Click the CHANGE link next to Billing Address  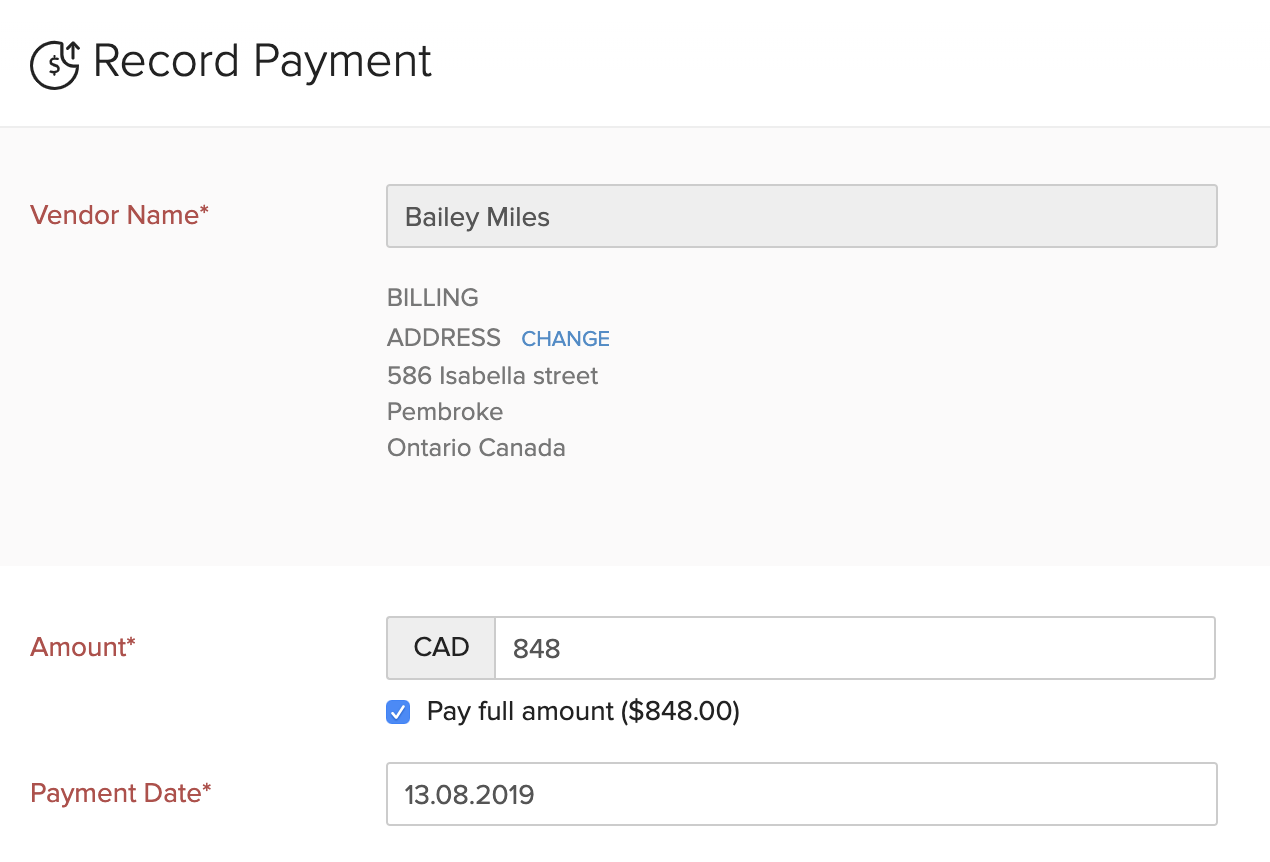(x=565, y=339)
